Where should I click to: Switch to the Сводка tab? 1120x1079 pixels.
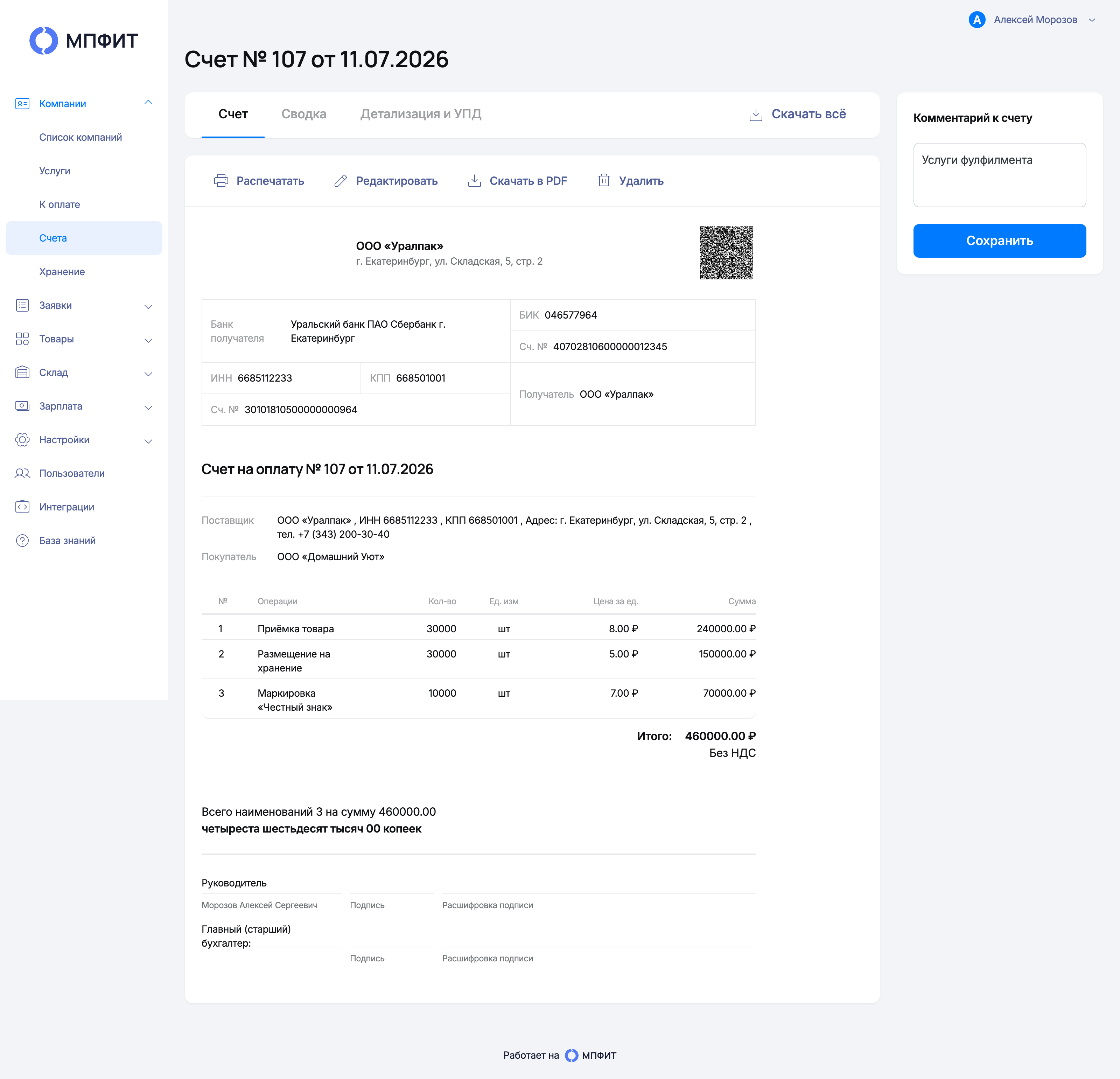(x=304, y=114)
